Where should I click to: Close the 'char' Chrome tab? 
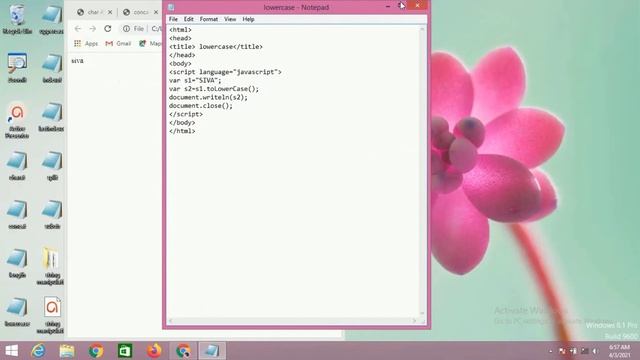coord(110,12)
